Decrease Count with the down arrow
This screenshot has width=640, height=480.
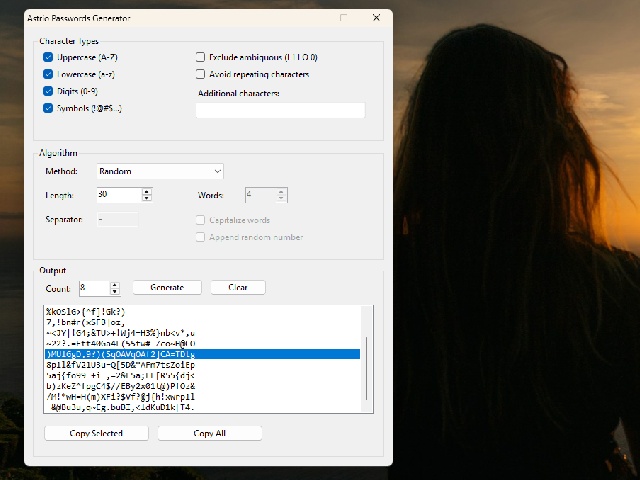tap(115, 291)
